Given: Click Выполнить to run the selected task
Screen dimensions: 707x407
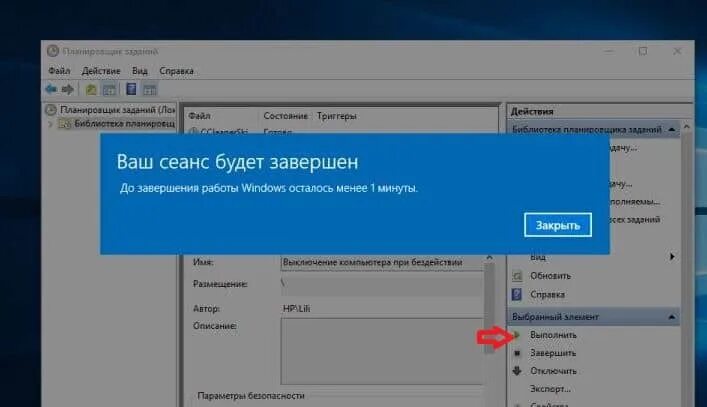Looking at the screenshot, I should (553, 335).
